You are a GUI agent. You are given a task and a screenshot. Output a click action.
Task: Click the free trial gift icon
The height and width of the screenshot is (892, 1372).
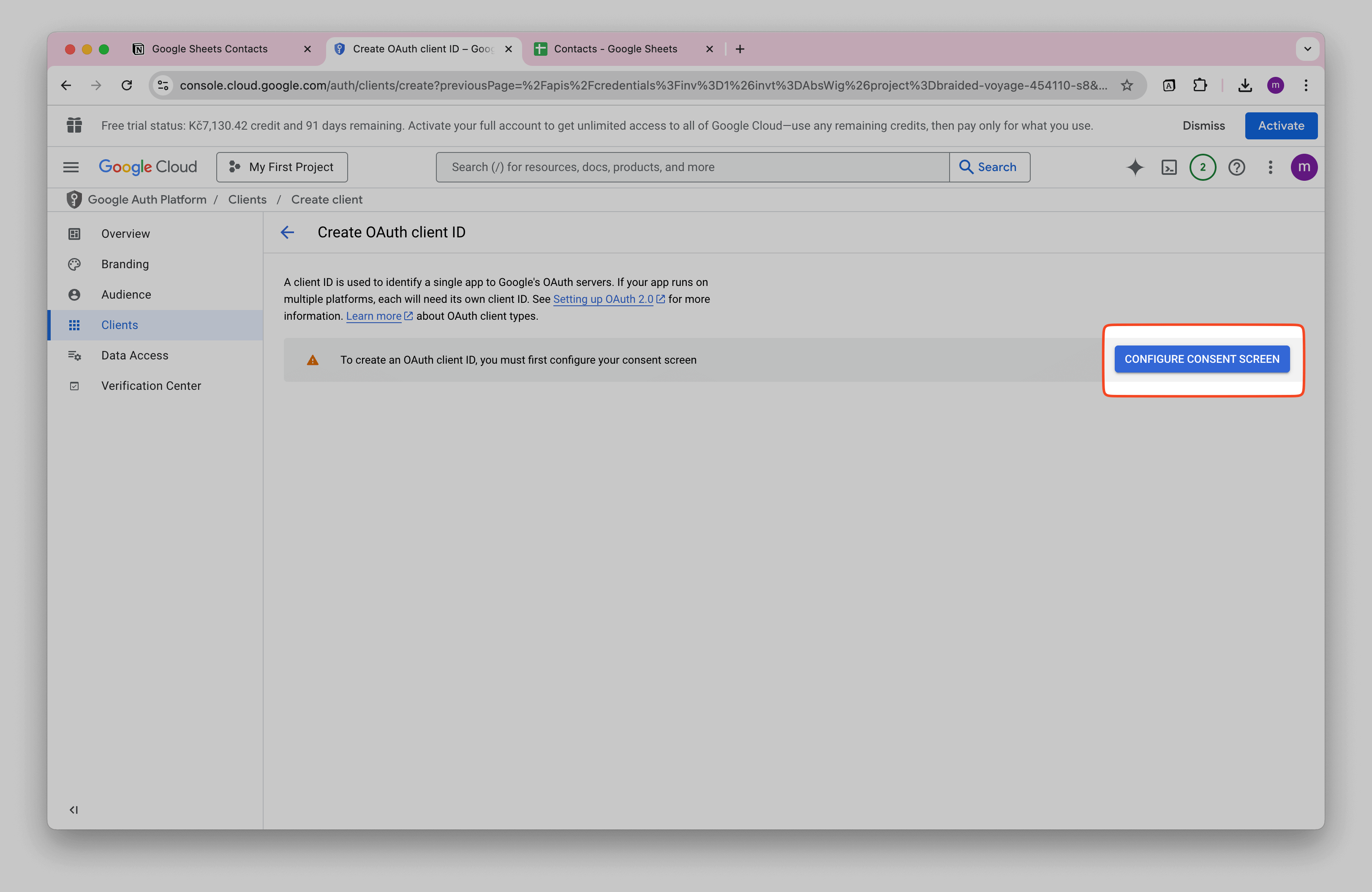pos(74,125)
